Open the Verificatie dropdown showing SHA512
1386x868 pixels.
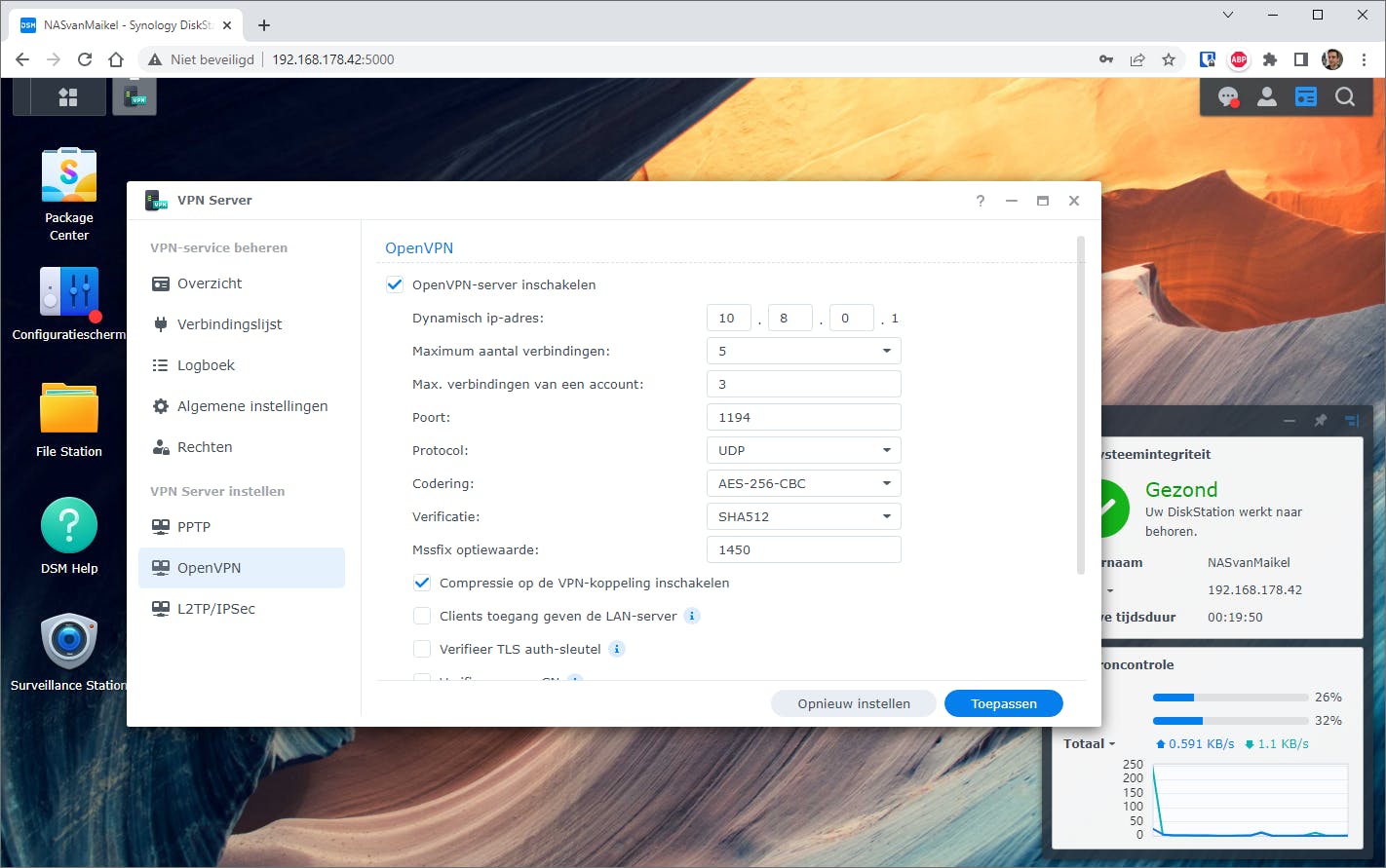click(x=804, y=516)
